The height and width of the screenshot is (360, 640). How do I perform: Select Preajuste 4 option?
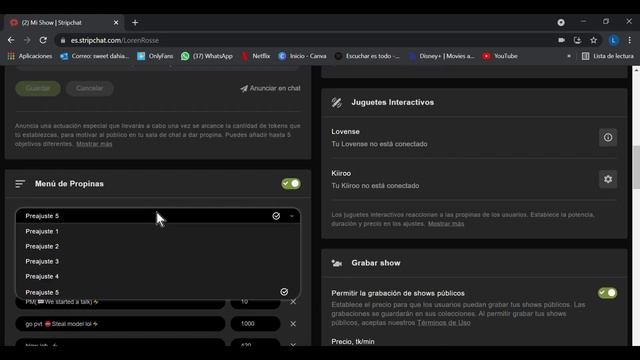click(158, 277)
